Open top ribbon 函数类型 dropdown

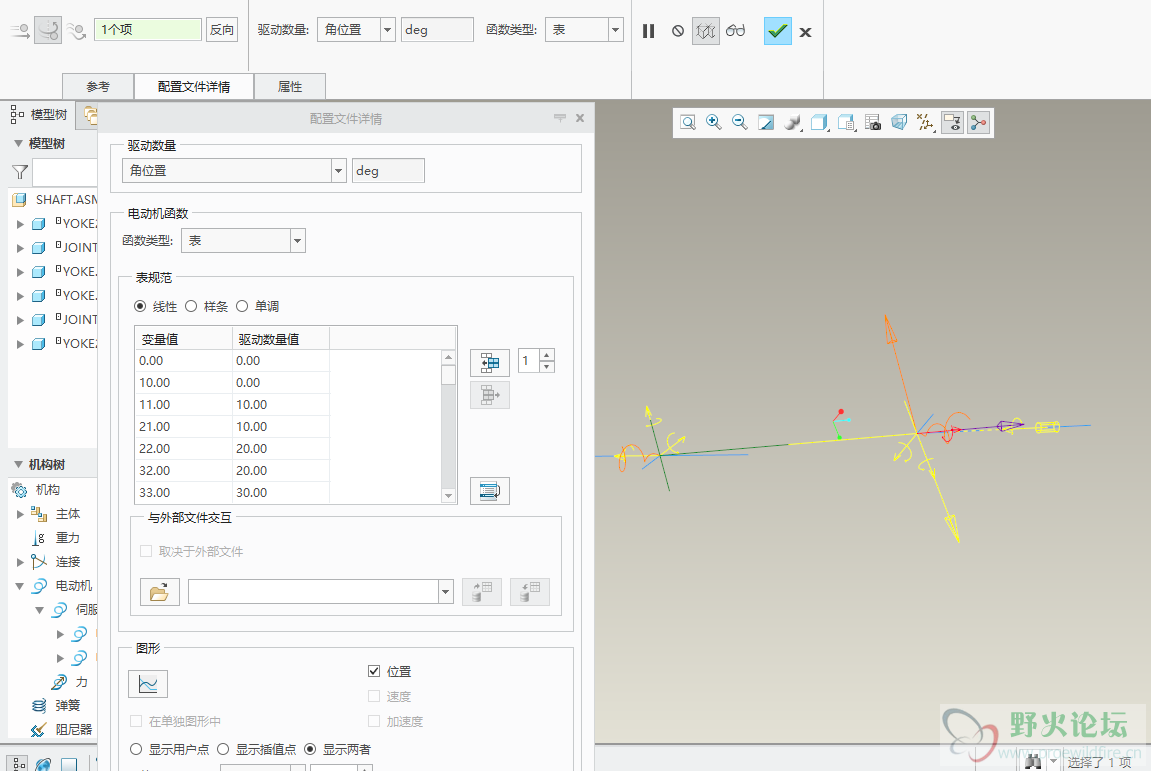point(615,30)
